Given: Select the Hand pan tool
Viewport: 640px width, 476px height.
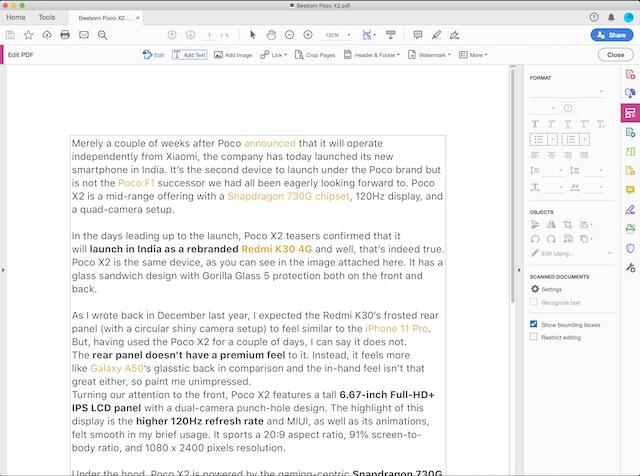Looking at the screenshot, I should [x=272, y=35].
